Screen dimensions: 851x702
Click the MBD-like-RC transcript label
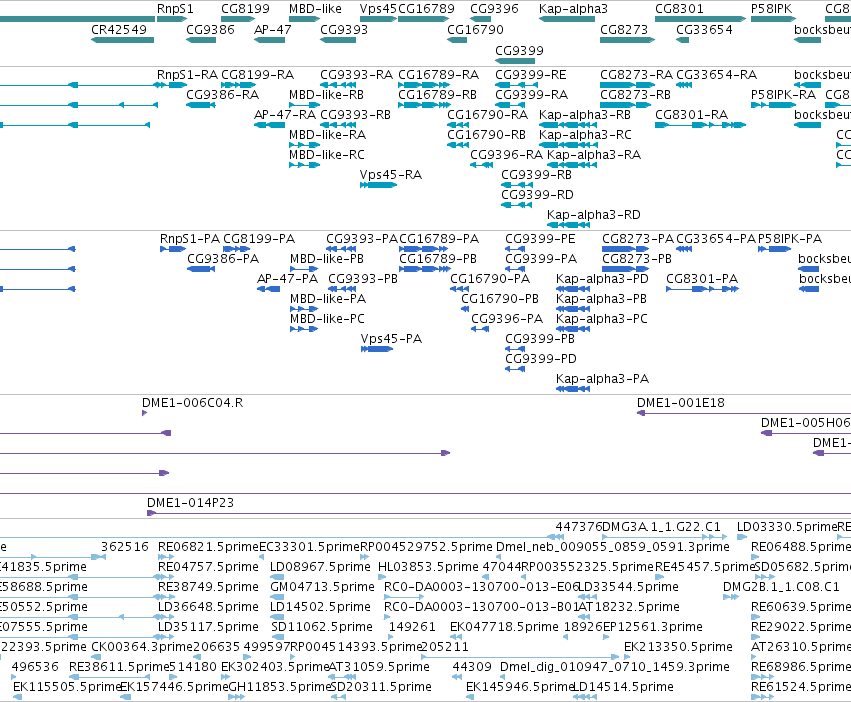click(327, 155)
